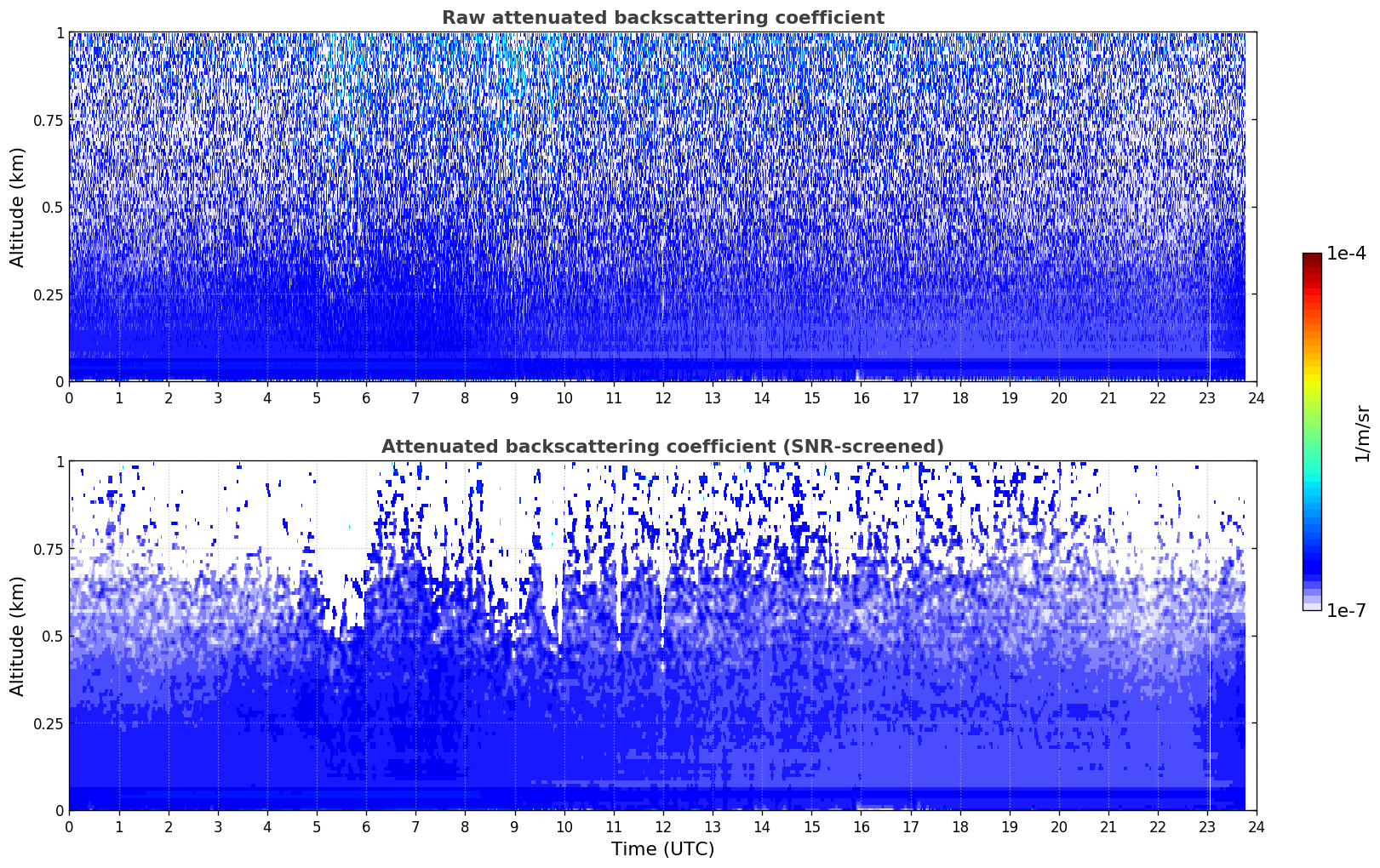Select hour 6 tick under the SNR-screened plot
Screen dimensions: 1380x868
366,827
